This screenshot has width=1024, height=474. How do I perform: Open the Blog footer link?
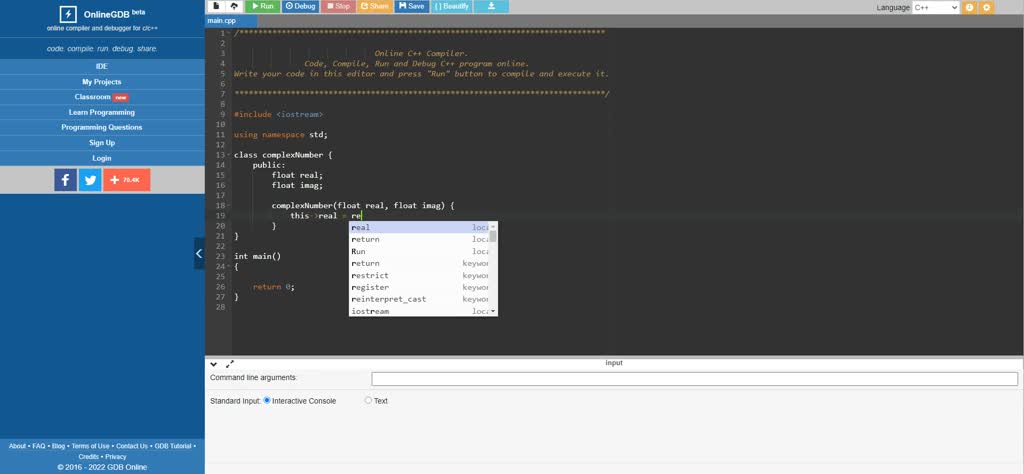tap(58, 447)
